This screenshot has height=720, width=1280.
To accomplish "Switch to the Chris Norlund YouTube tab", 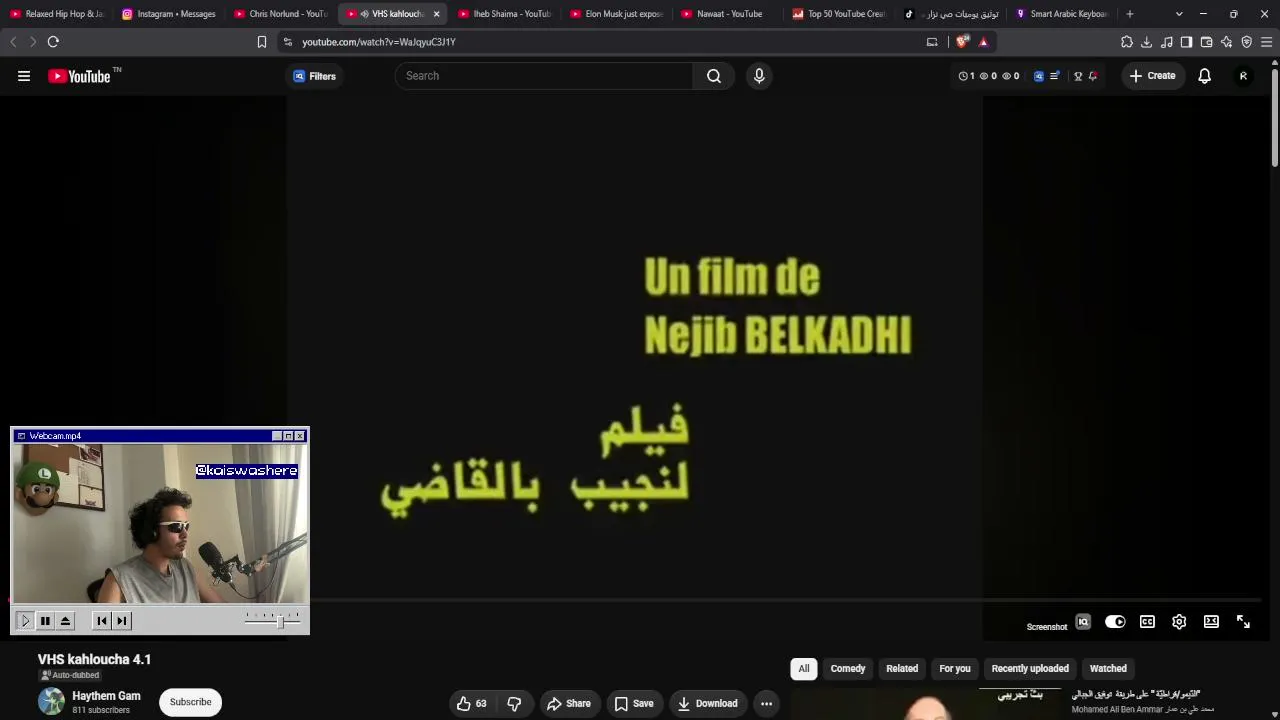I will (281, 14).
